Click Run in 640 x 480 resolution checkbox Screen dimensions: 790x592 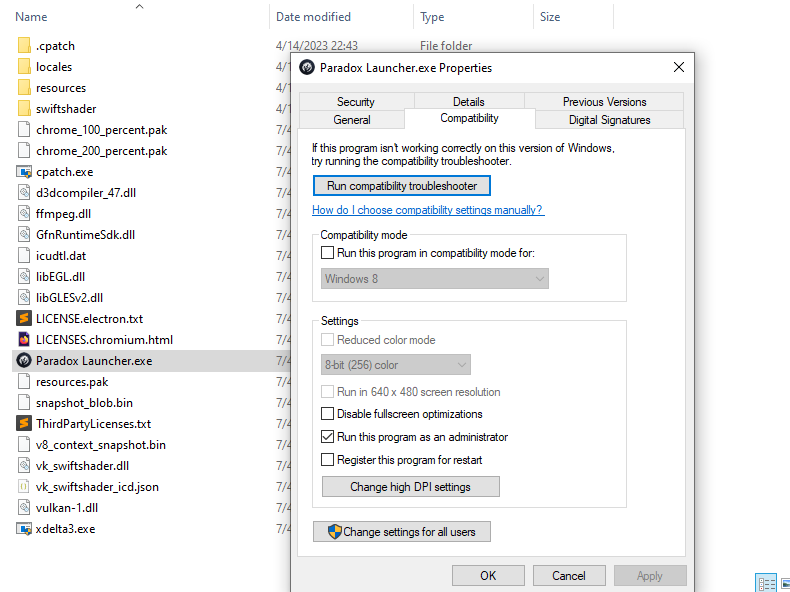click(x=327, y=391)
